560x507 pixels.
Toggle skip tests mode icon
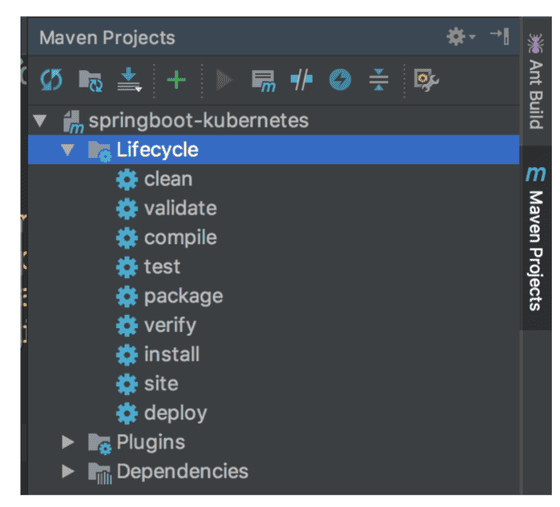[x=340, y=79]
